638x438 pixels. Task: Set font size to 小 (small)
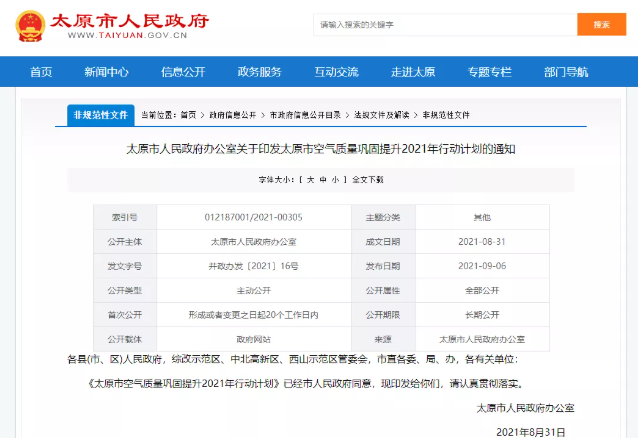(337, 179)
